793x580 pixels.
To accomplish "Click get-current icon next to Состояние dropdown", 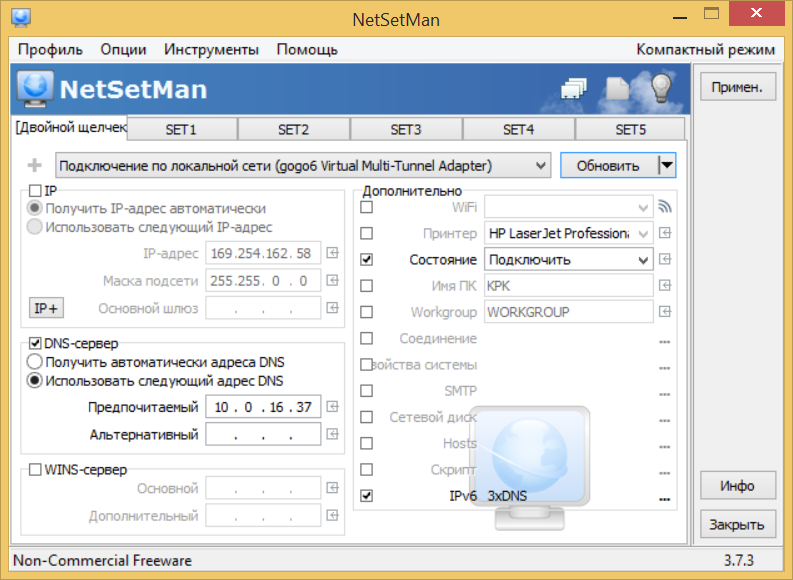I will click(665, 259).
